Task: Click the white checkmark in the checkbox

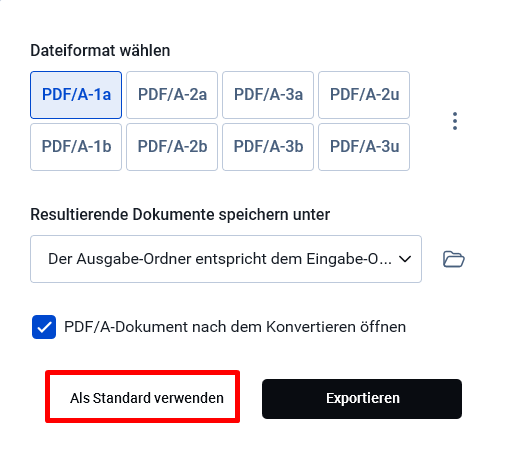Action: (x=44, y=327)
